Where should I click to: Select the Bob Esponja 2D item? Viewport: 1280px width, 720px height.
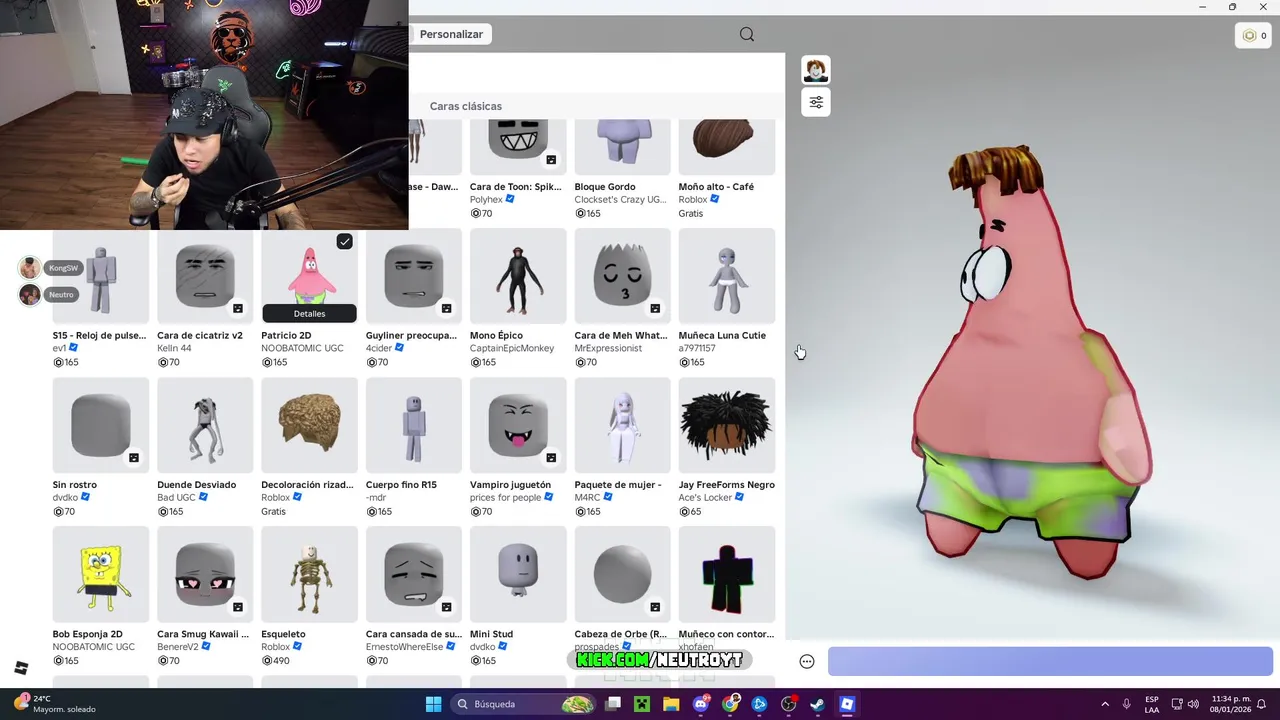[x=101, y=574]
